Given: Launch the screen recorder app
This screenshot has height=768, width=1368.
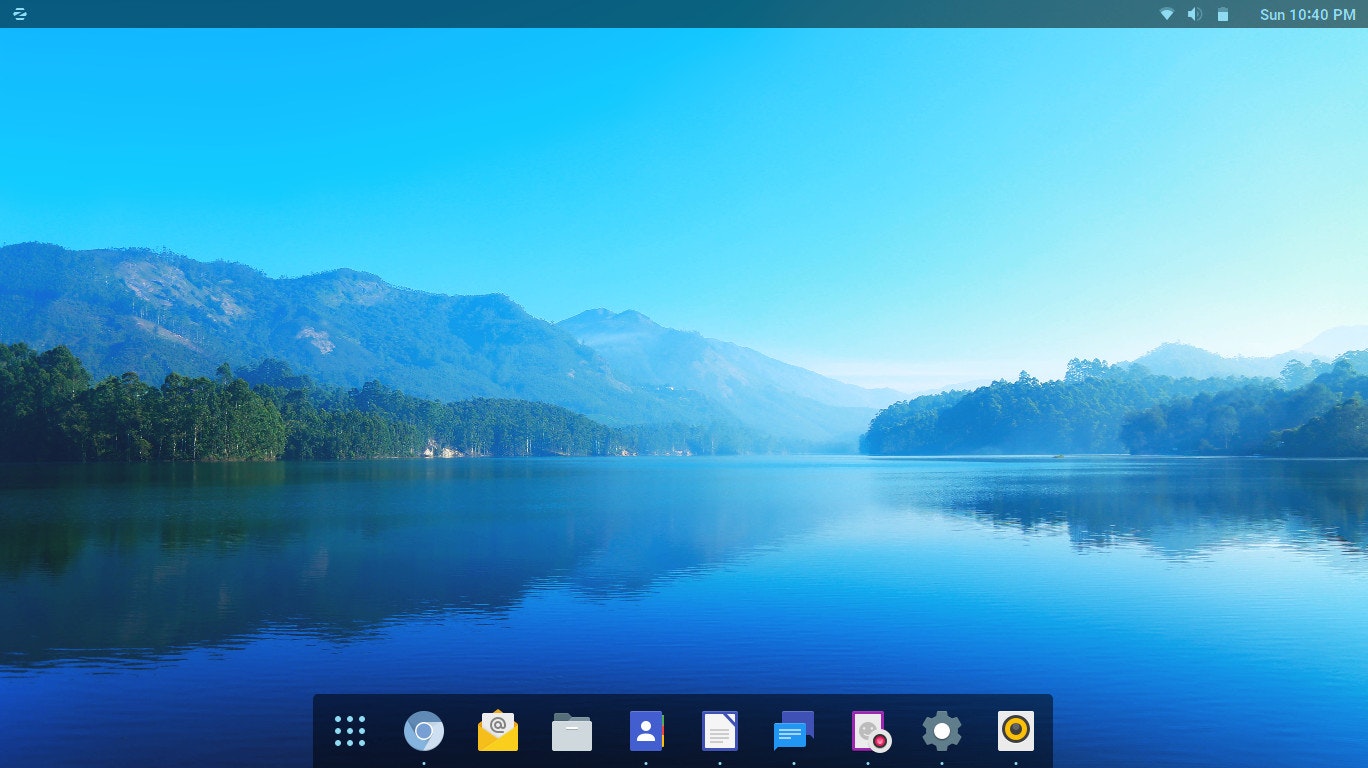Looking at the screenshot, I should [x=868, y=731].
